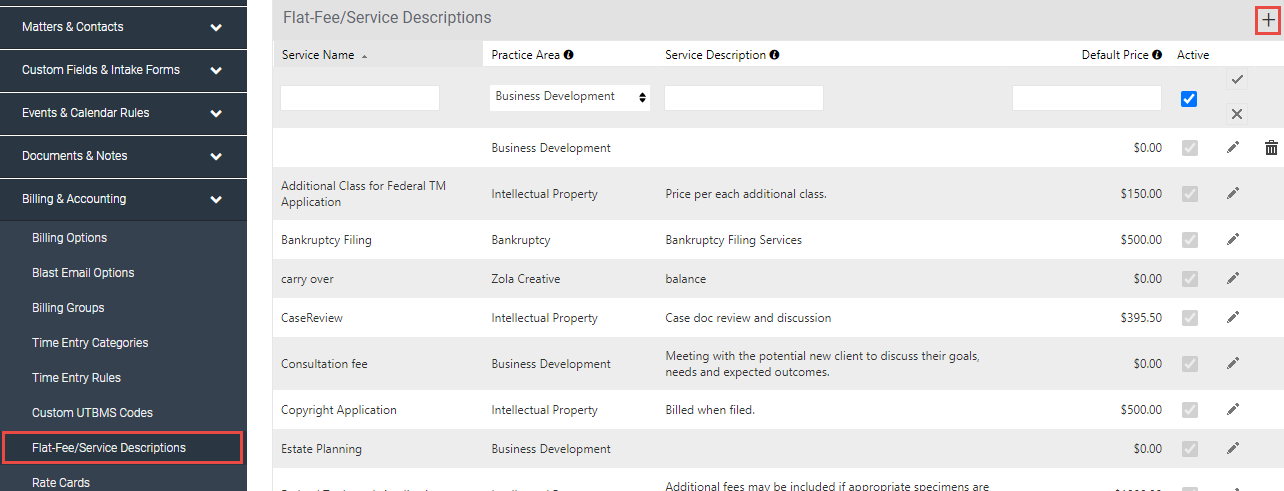Select 'Case doc review and discussion' text

tap(748, 318)
